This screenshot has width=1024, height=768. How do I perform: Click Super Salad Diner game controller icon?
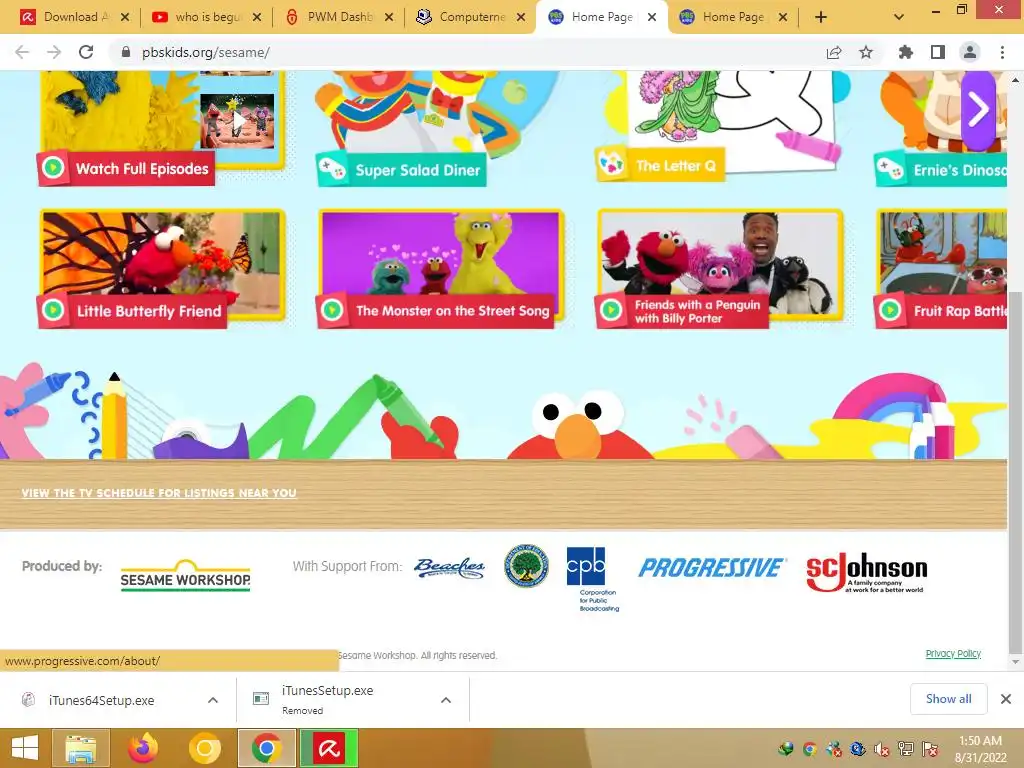coord(332,169)
